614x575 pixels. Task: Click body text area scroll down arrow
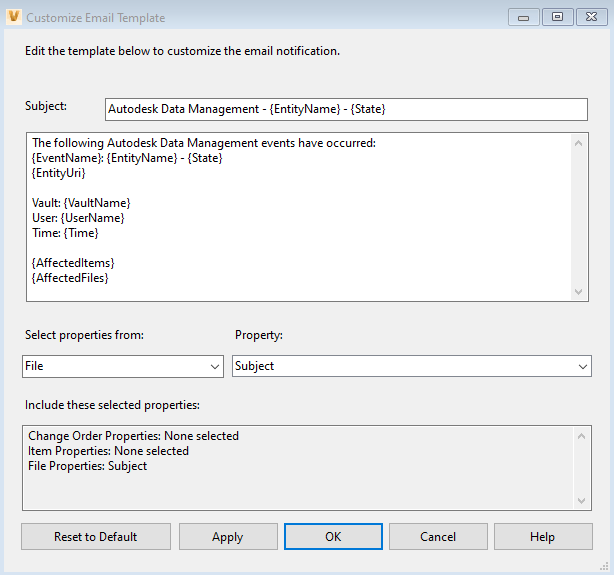[x=578, y=291]
